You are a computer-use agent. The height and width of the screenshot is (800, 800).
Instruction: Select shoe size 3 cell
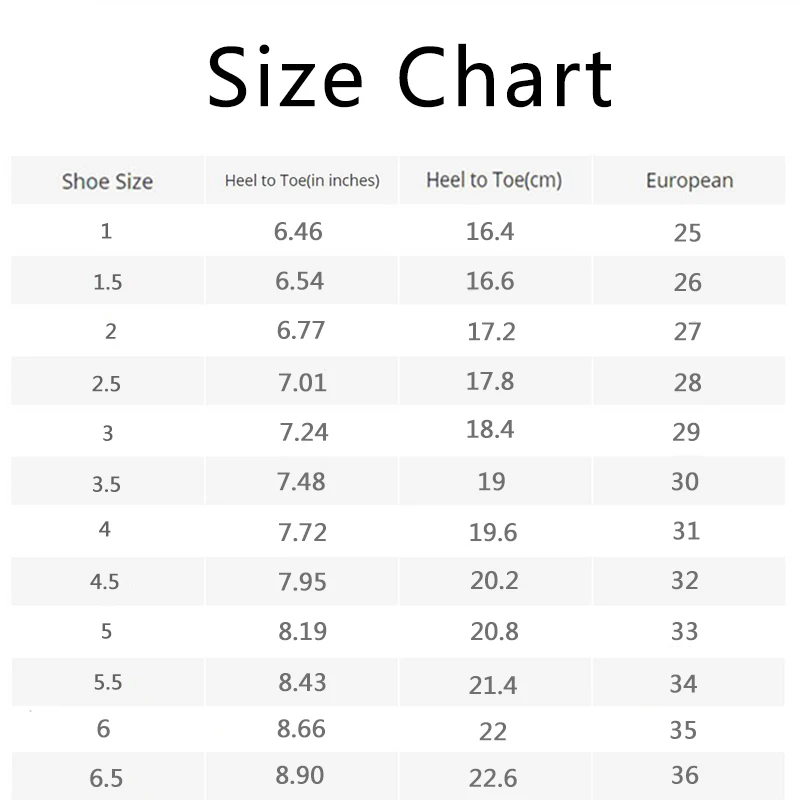pyautogui.click(x=107, y=433)
